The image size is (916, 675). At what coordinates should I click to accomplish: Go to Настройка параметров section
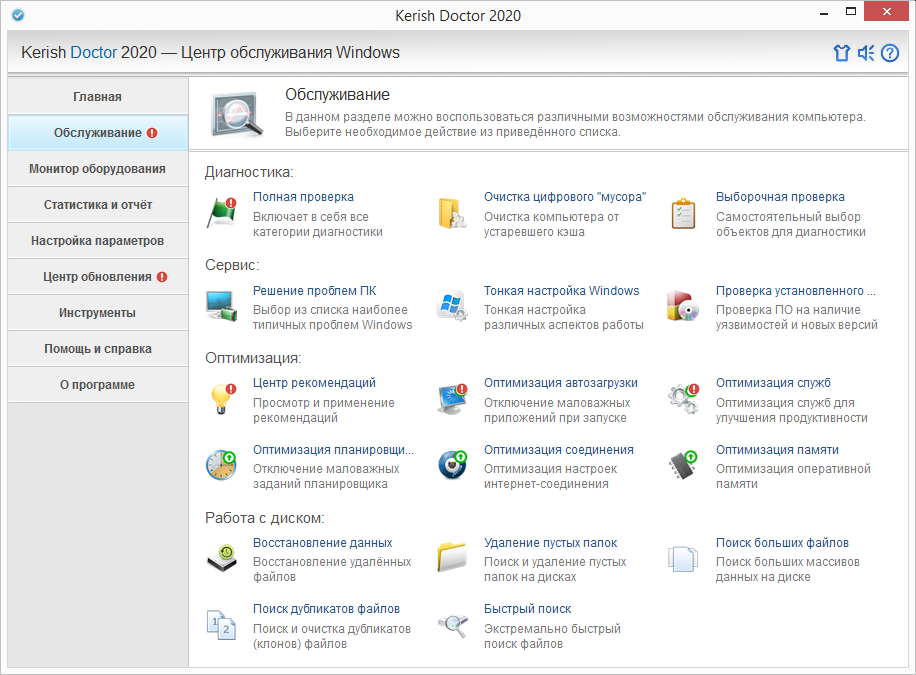tap(98, 241)
